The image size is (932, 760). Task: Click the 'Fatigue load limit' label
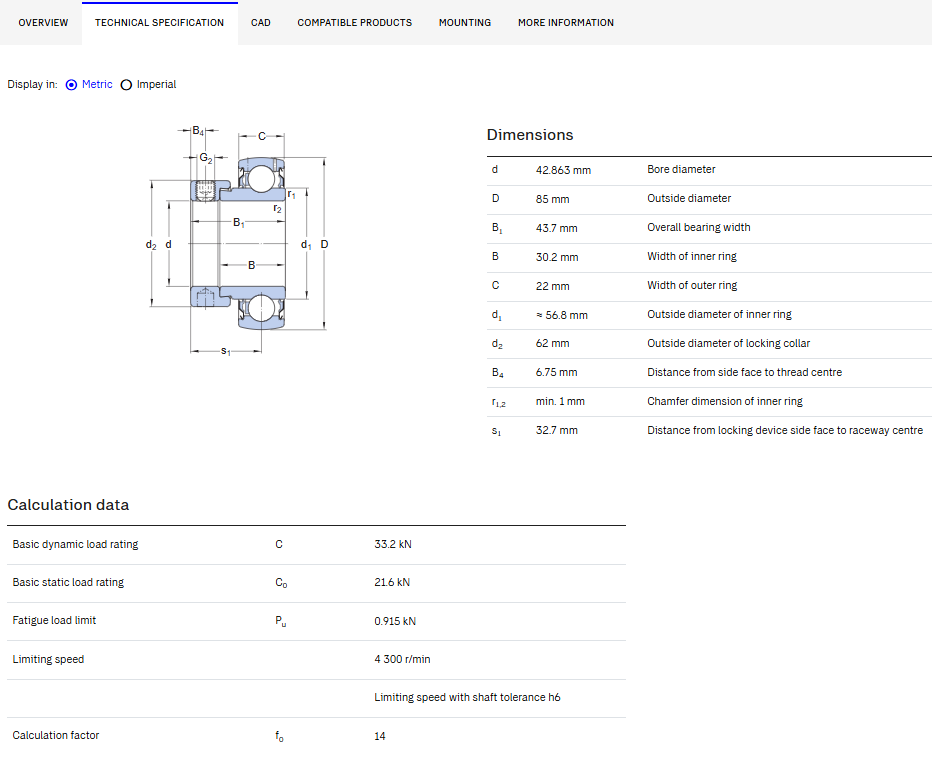[x=54, y=621]
